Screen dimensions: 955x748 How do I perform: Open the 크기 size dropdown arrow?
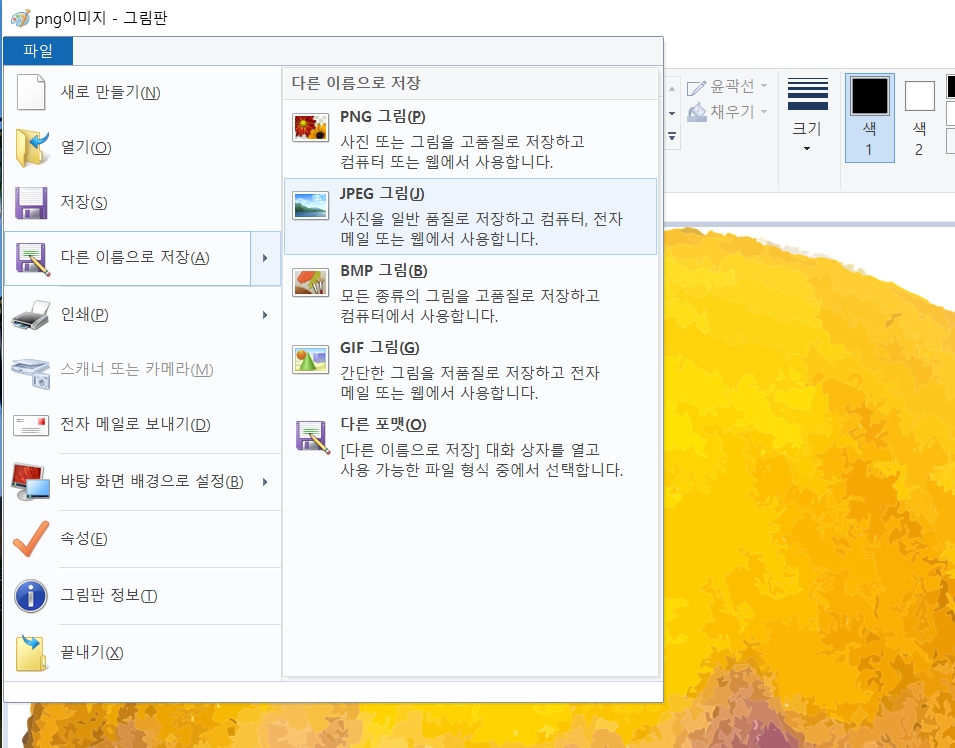(808, 149)
